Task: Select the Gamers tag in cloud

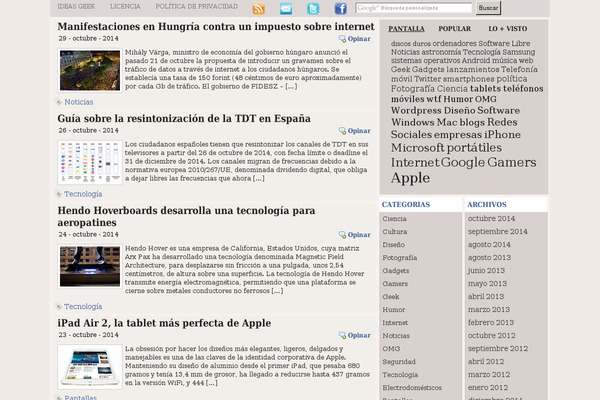Action: click(512, 162)
